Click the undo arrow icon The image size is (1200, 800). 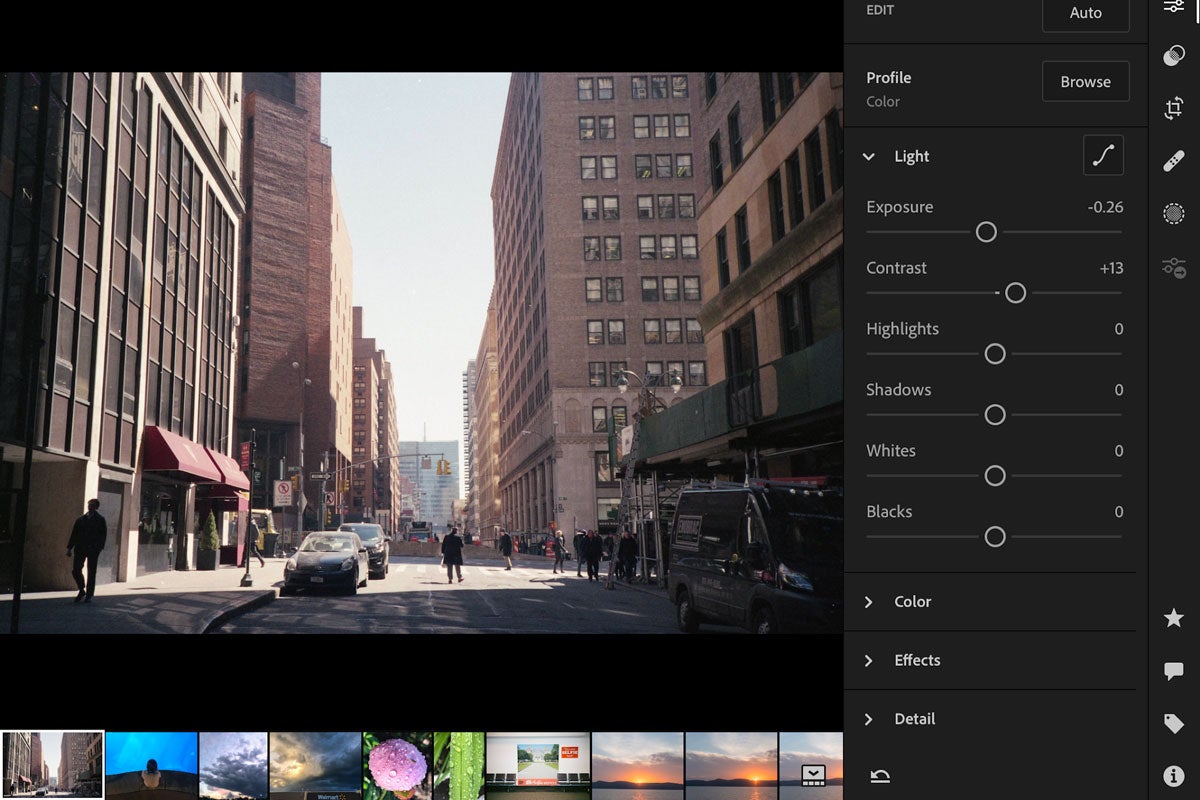tap(880, 776)
